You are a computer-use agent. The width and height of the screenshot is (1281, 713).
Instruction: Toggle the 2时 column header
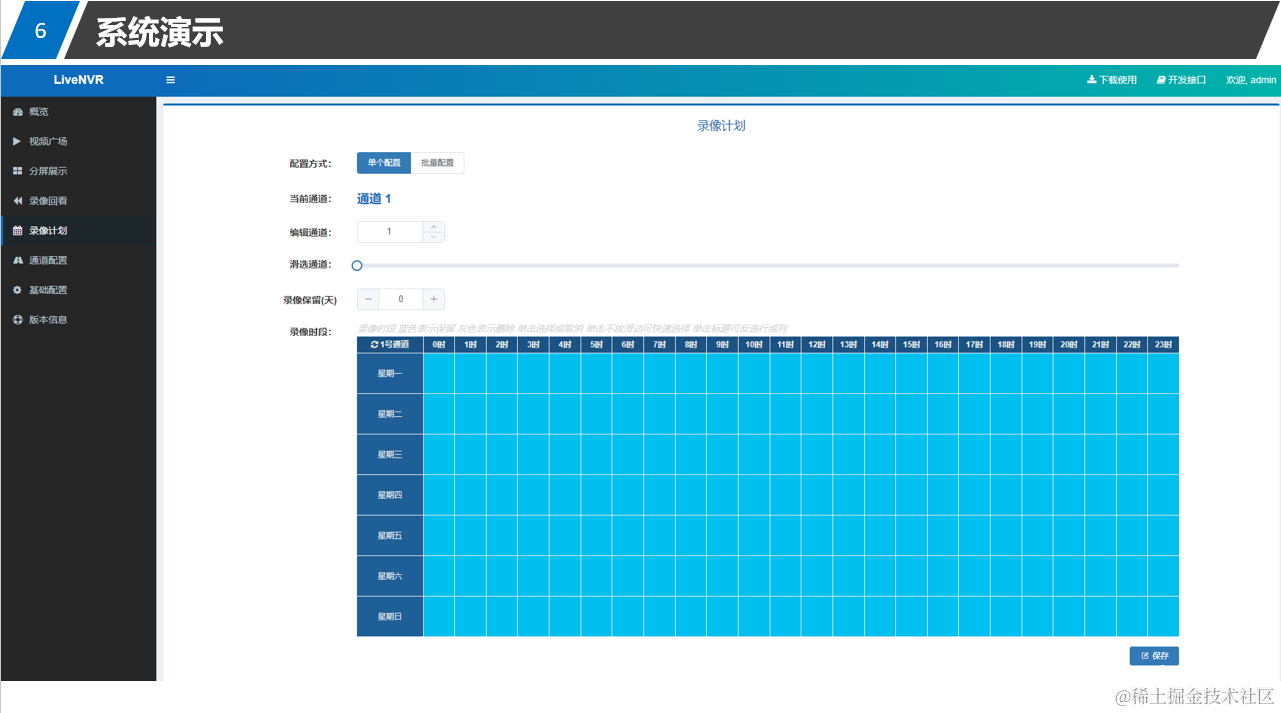pos(502,344)
